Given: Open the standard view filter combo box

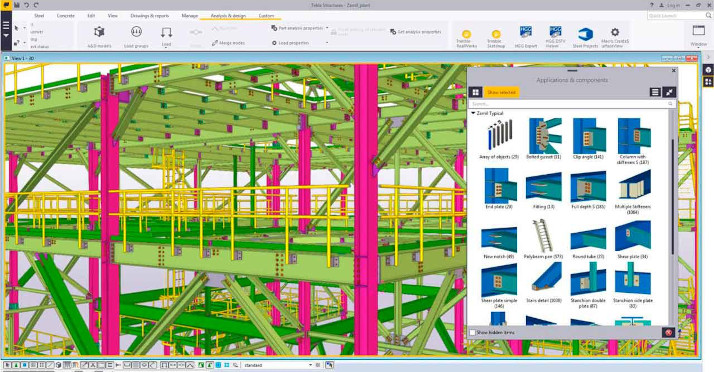Looking at the screenshot, I should point(278,365).
